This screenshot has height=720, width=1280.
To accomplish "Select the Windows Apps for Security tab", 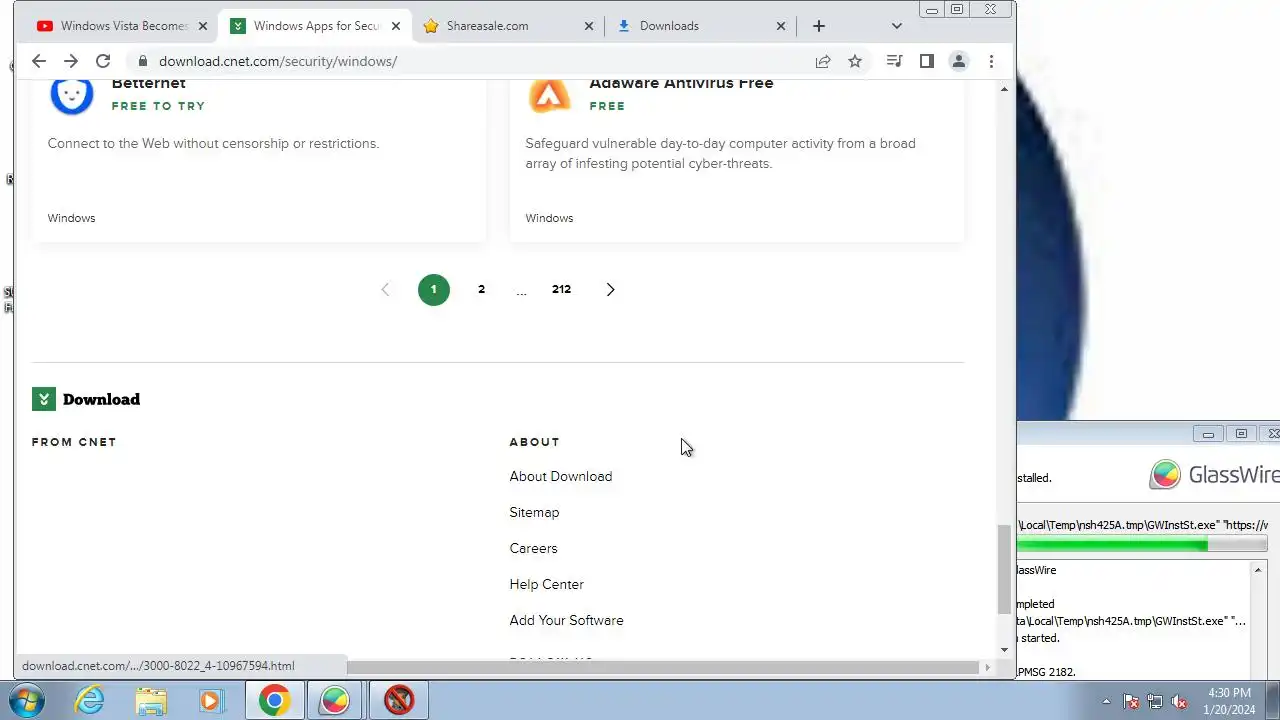I will tap(314, 26).
